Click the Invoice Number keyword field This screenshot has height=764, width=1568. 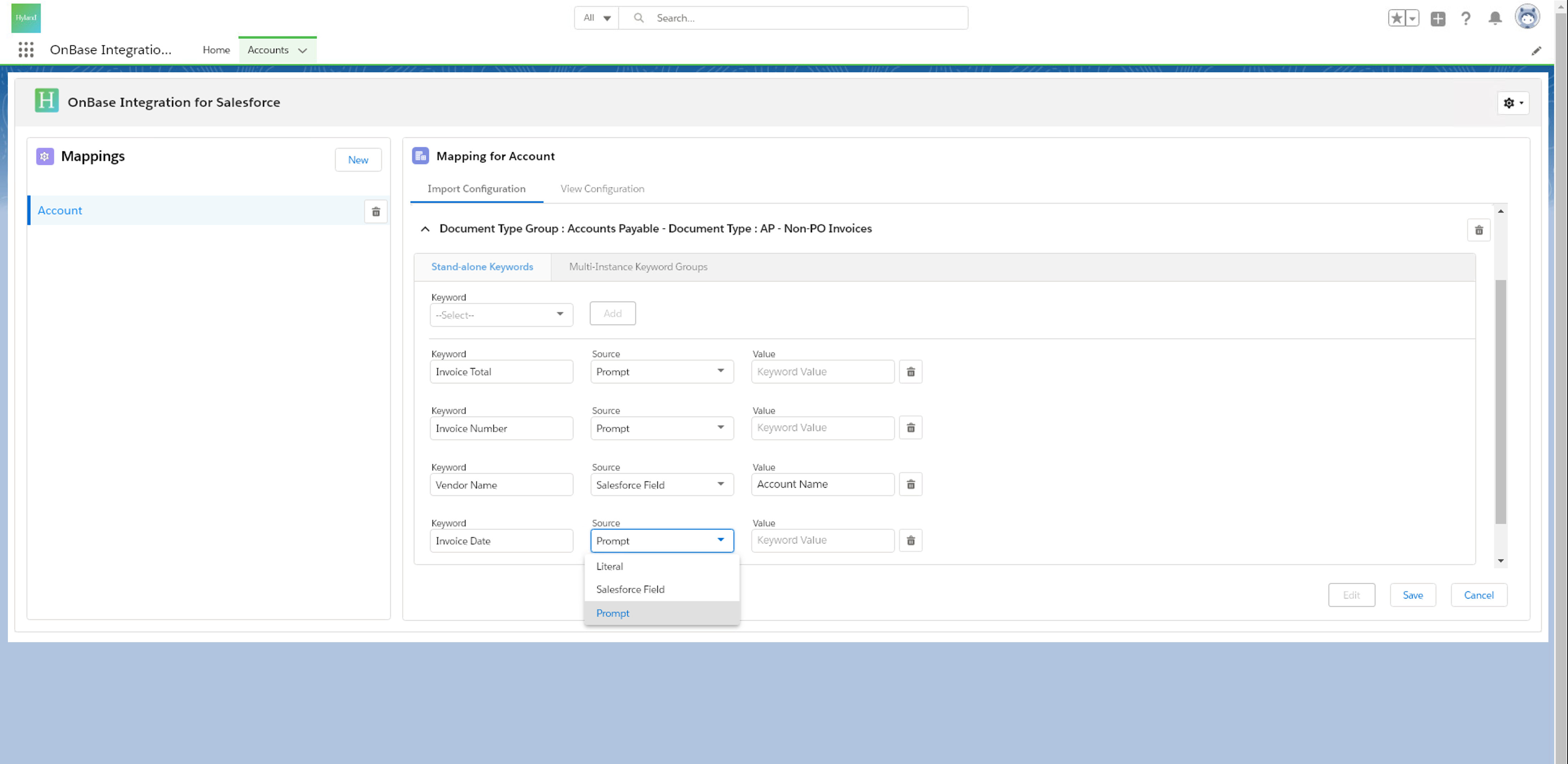(501, 428)
